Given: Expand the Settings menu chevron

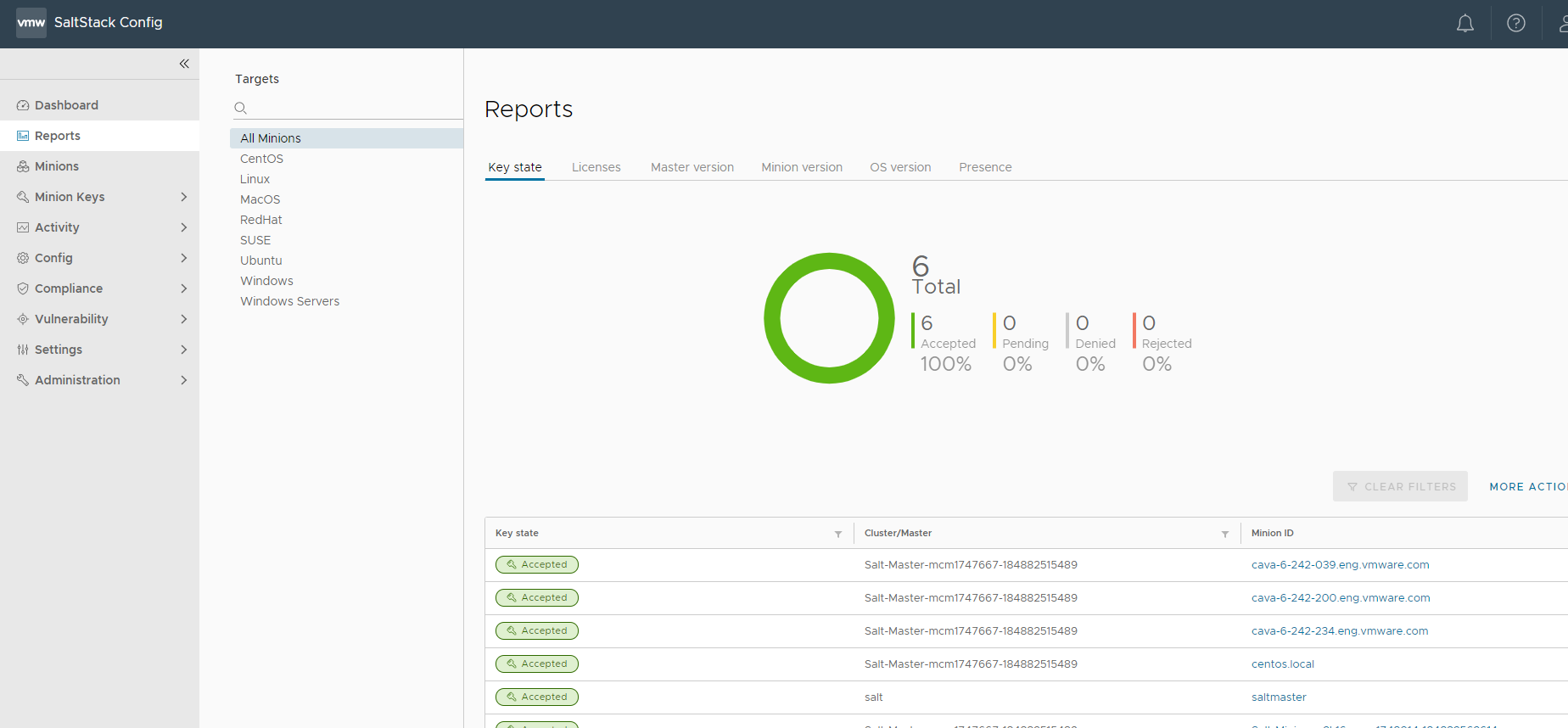Looking at the screenshot, I should [x=184, y=350].
